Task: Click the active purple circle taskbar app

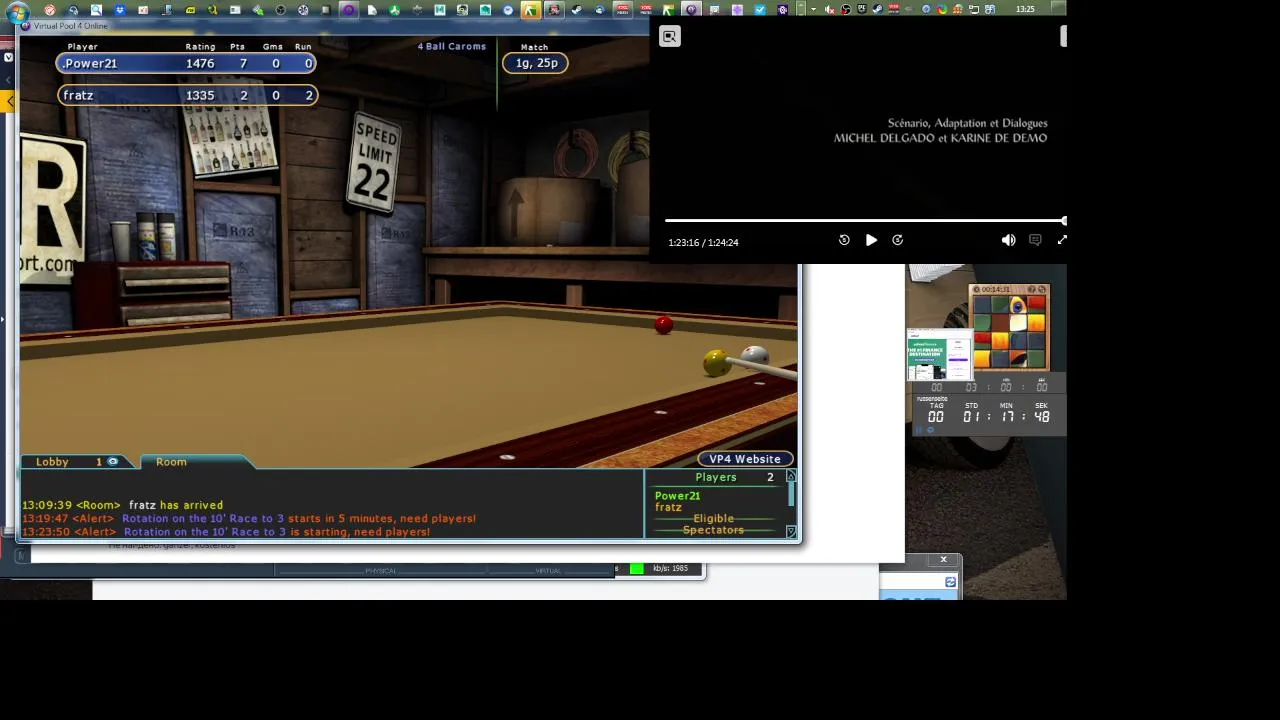Action: pos(349,9)
